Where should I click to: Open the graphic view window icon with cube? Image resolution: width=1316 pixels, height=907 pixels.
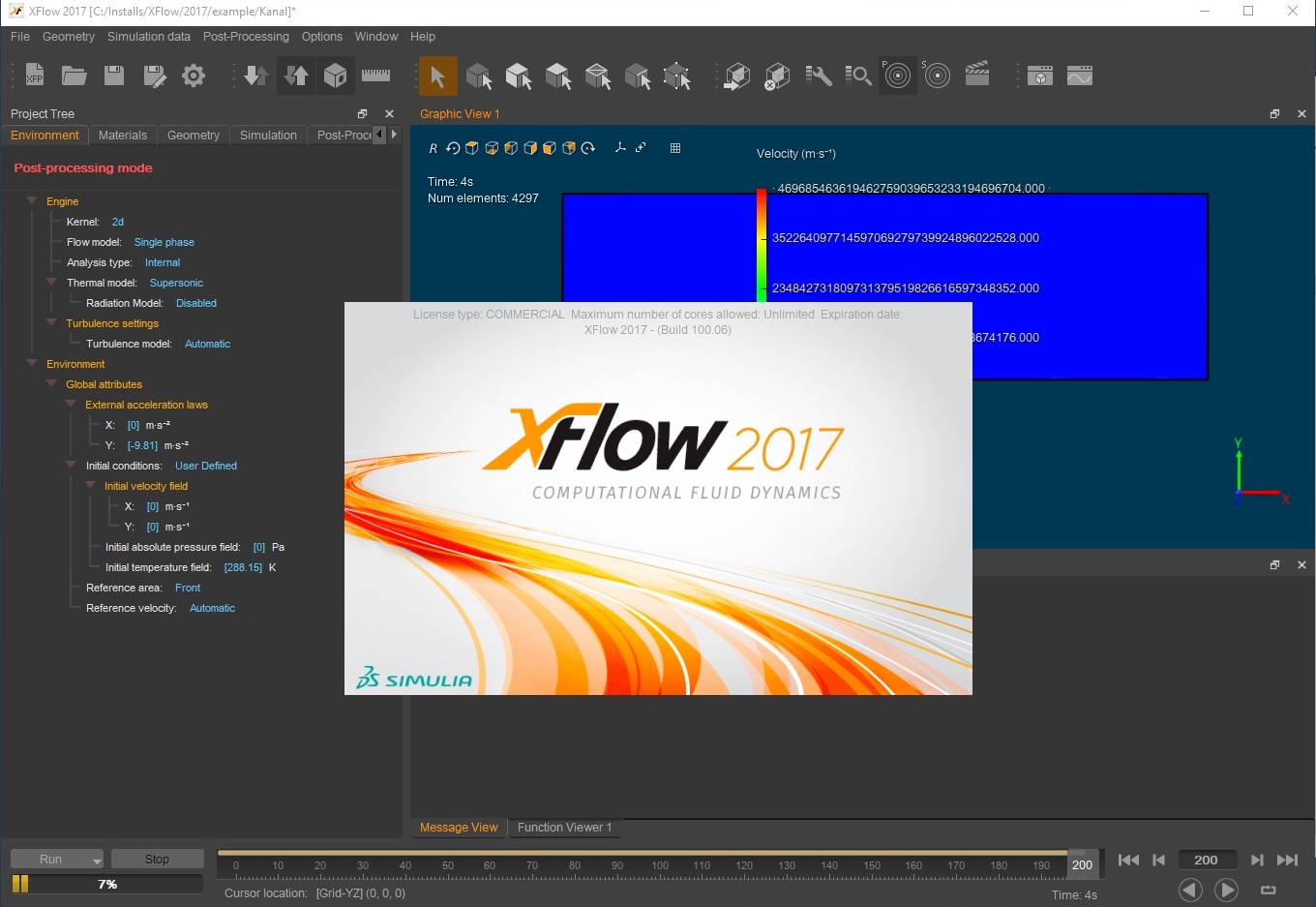point(1040,75)
